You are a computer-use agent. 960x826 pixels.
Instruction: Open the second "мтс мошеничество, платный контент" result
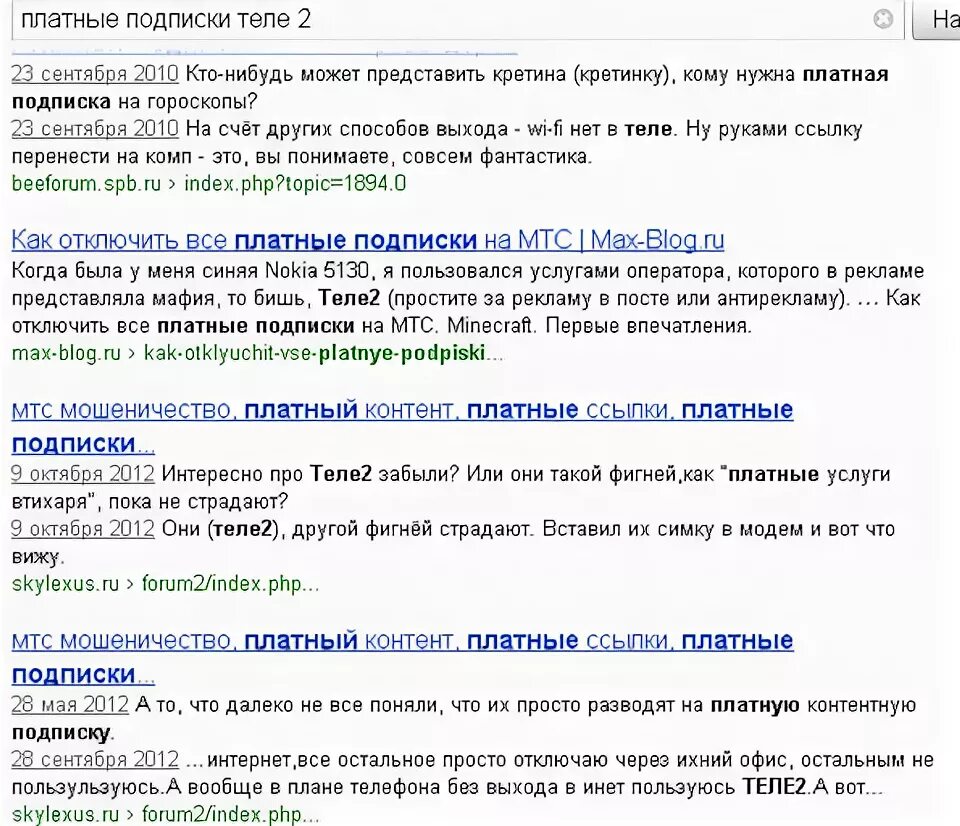click(x=400, y=640)
